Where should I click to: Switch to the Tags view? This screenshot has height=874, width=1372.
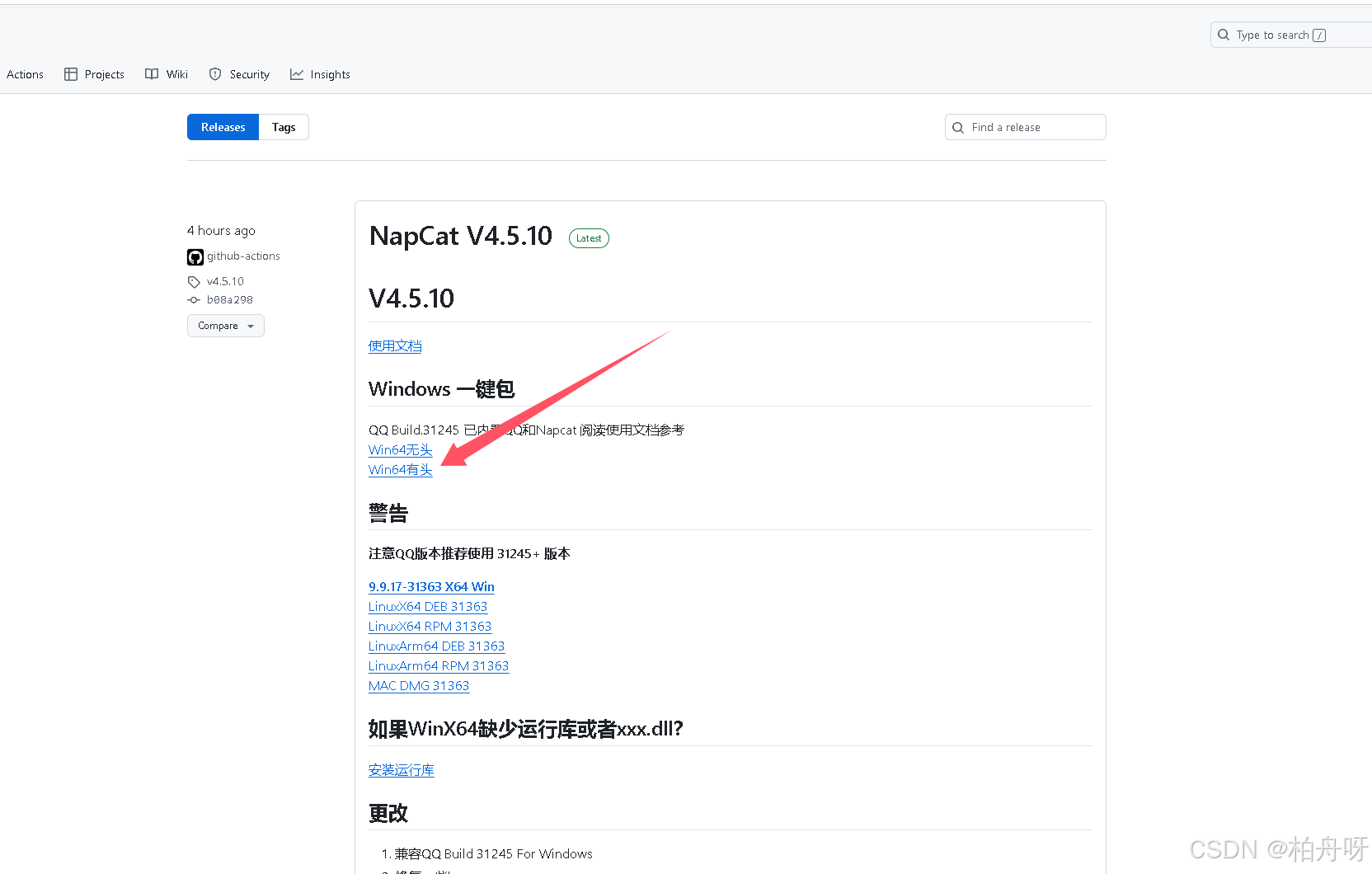[x=284, y=127]
